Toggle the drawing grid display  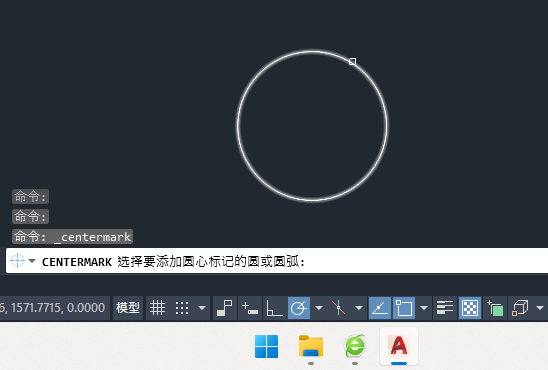pos(157,308)
